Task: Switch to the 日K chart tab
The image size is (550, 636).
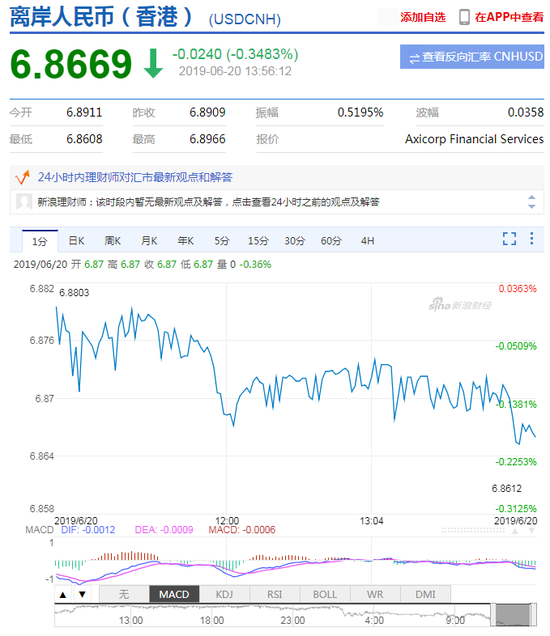Action: 76,241
